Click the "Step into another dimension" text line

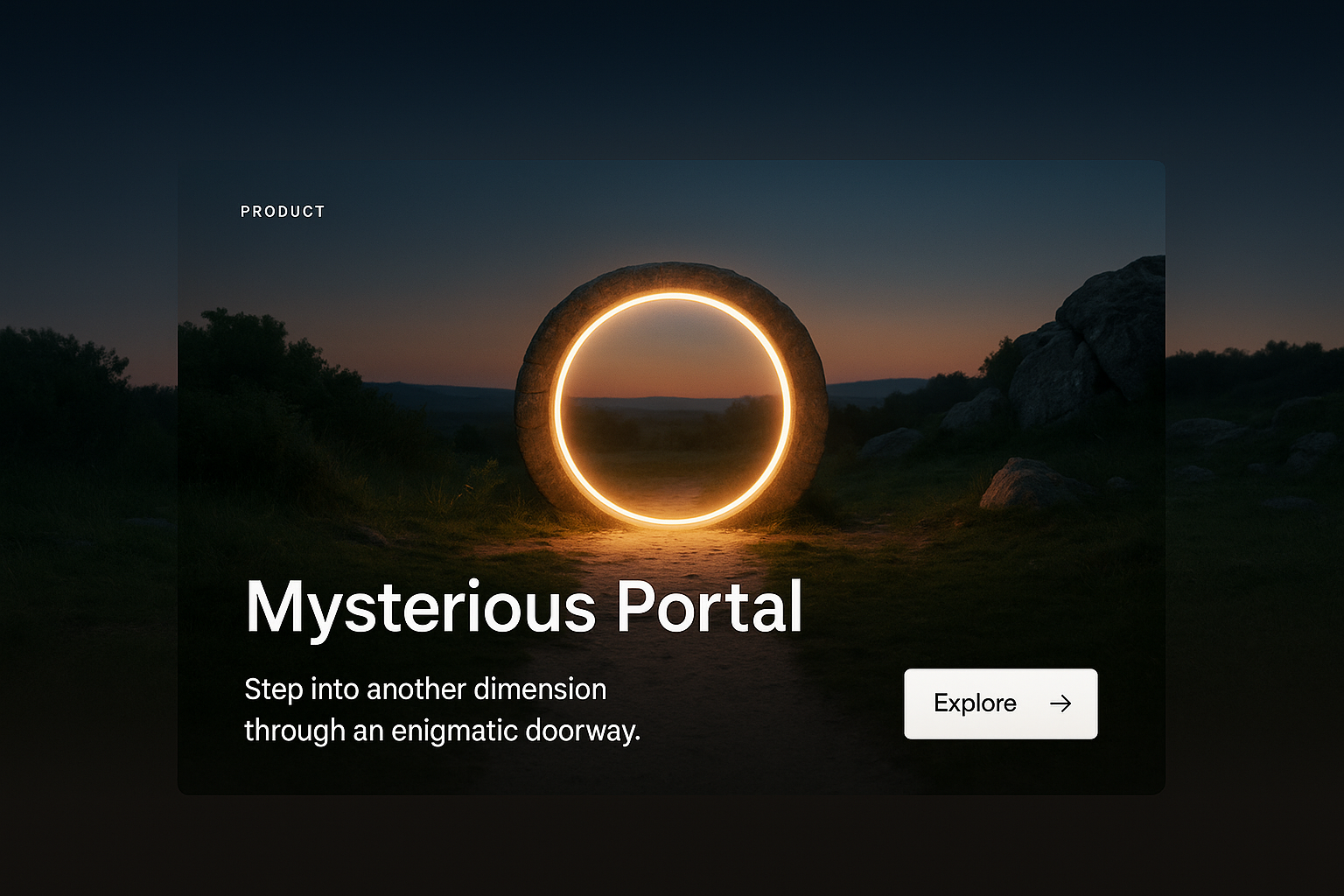click(x=425, y=689)
